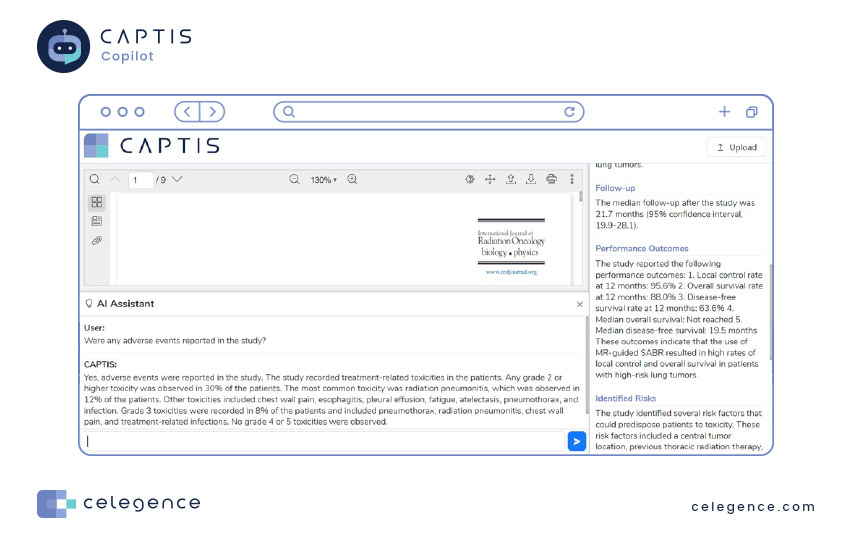The image size is (845, 541).
Task: Click the Upload button
Action: coord(736,147)
